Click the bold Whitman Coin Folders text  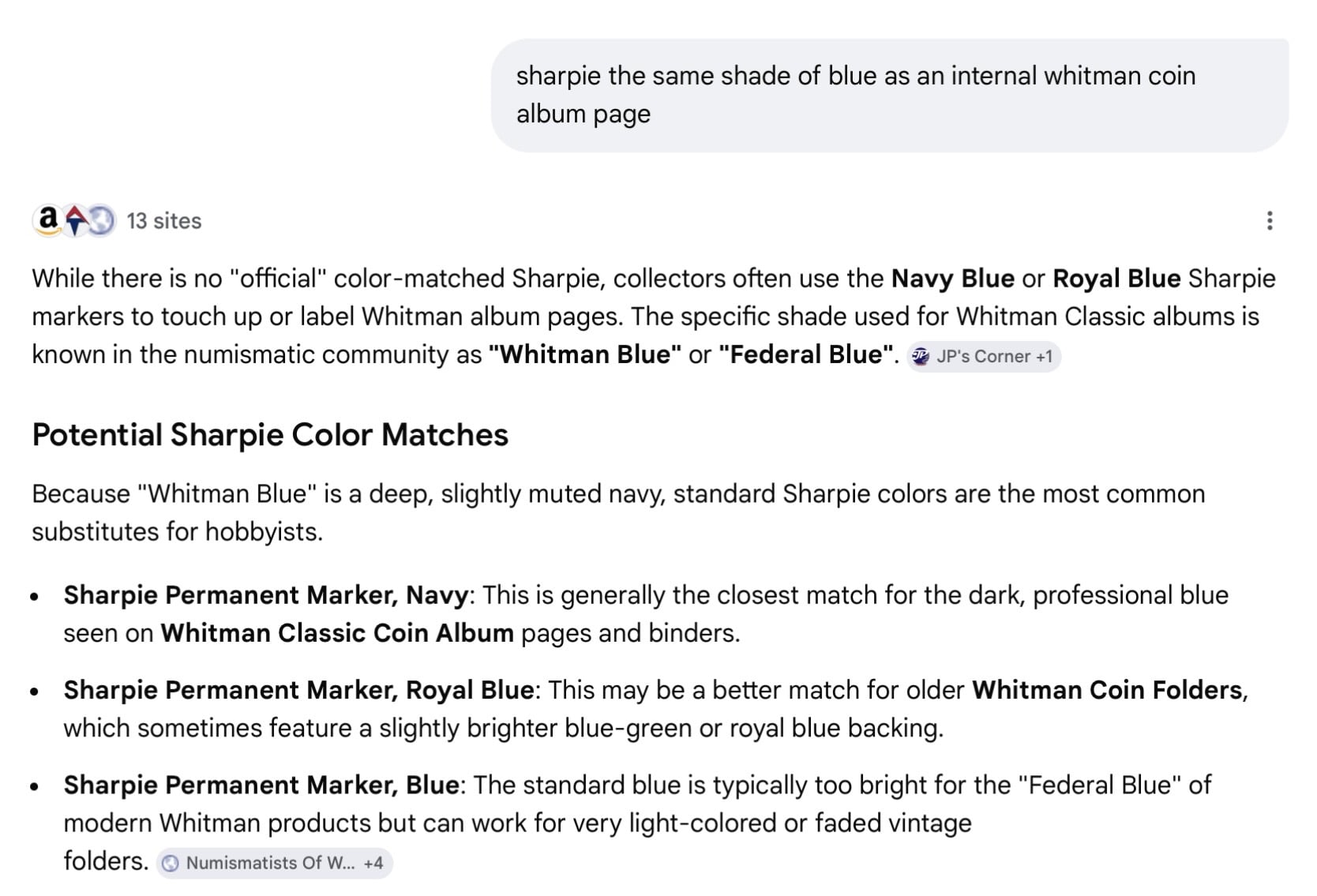click(1107, 690)
